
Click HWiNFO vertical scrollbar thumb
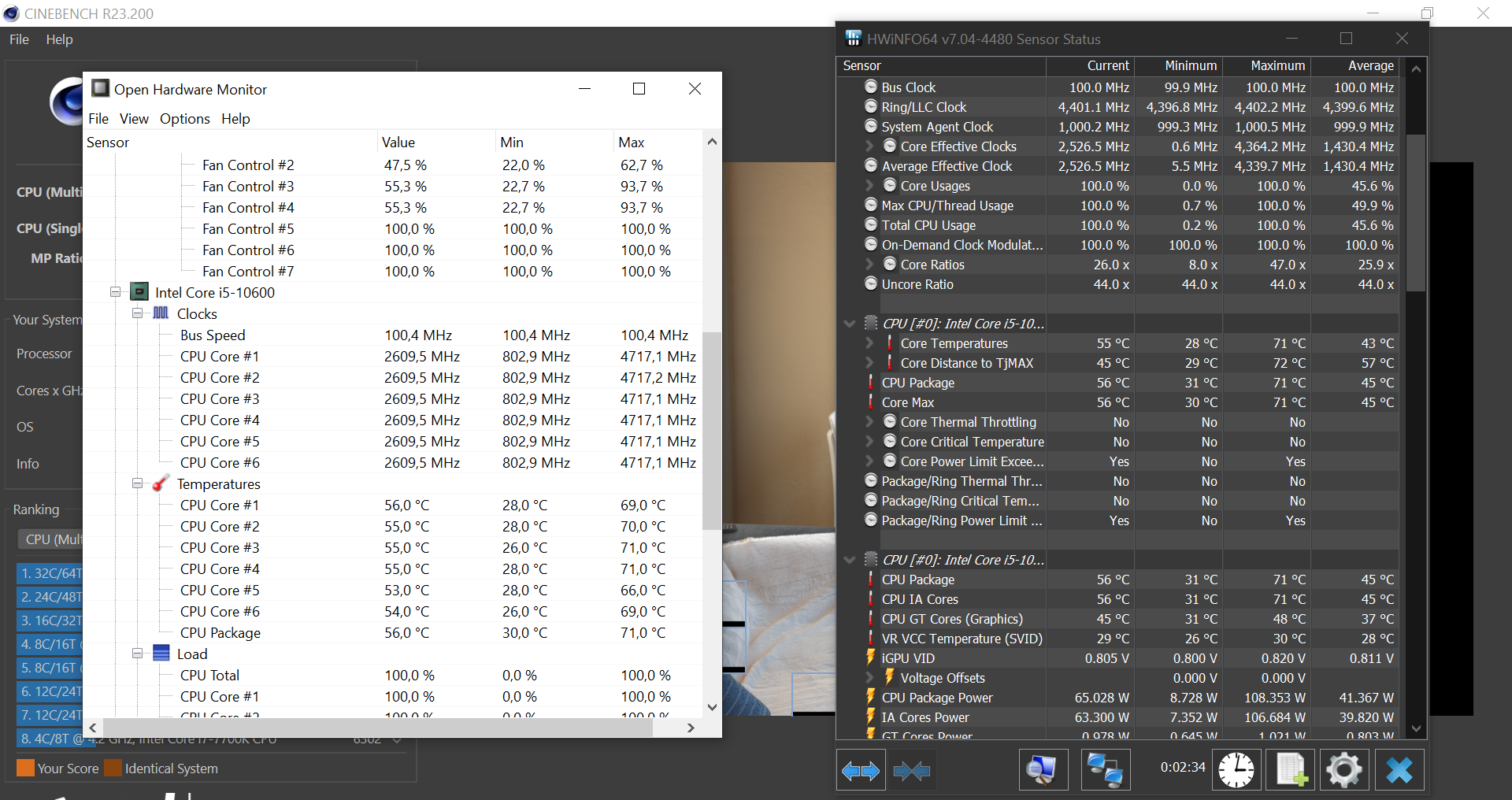click(1415, 213)
